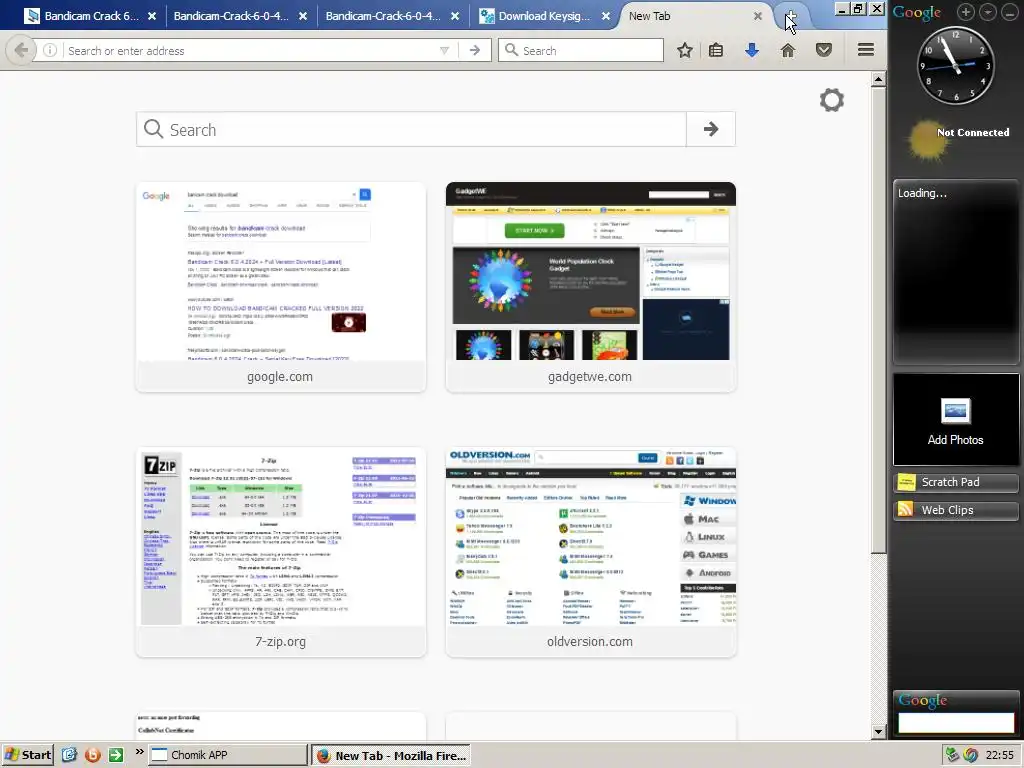Click the Google sidebar search box
This screenshot has width=1024, height=768.
pyautogui.click(x=956, y=722)
